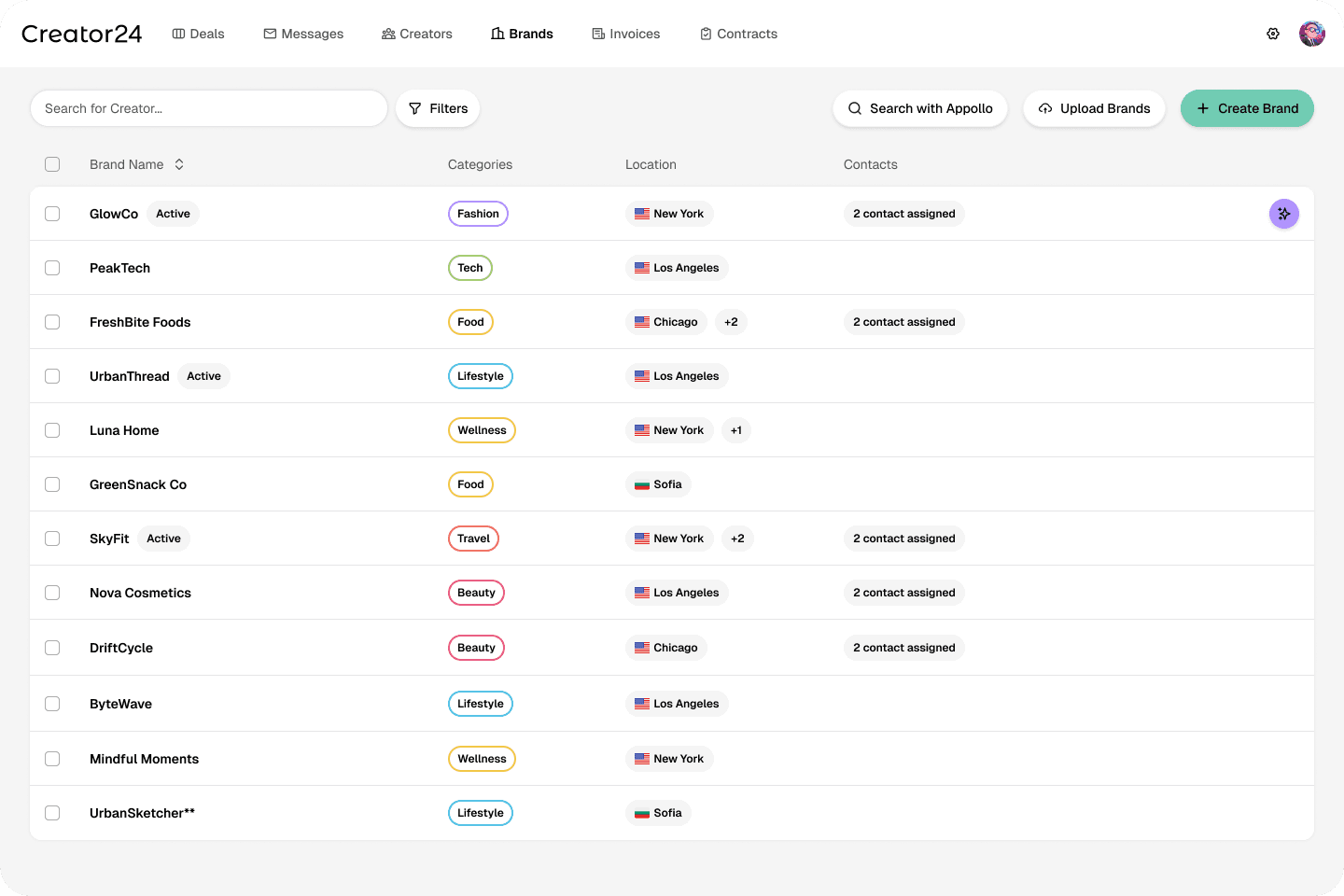This screenshot has width=1344, height=896.
Task: Select the DriftCycle checkbox
Action: pyautogui.click(x=52, y=648)
